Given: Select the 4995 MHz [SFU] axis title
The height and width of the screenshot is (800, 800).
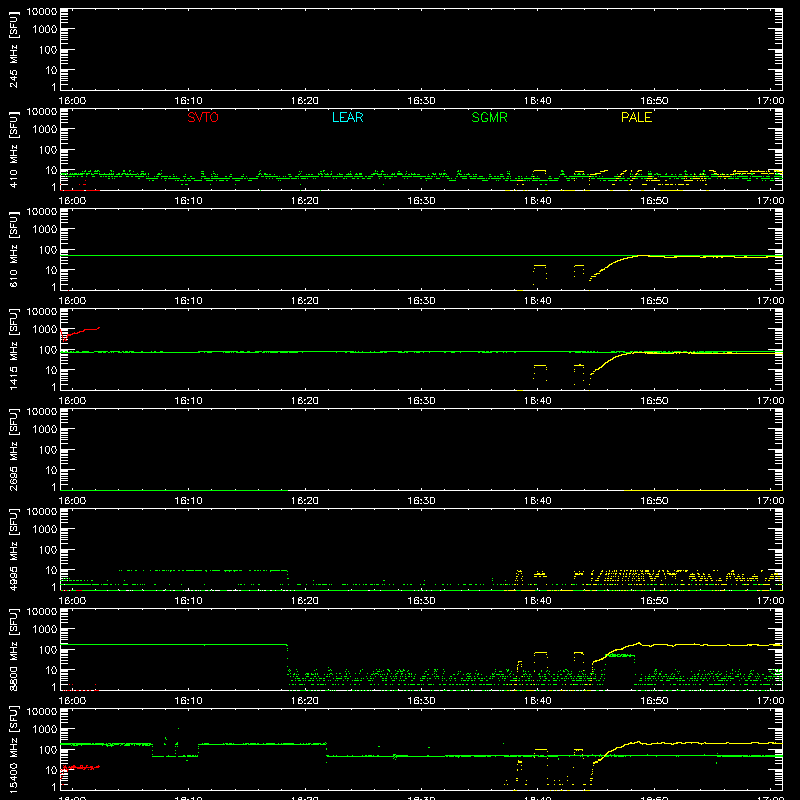Looking at the screenshot, I should point(13,549).
